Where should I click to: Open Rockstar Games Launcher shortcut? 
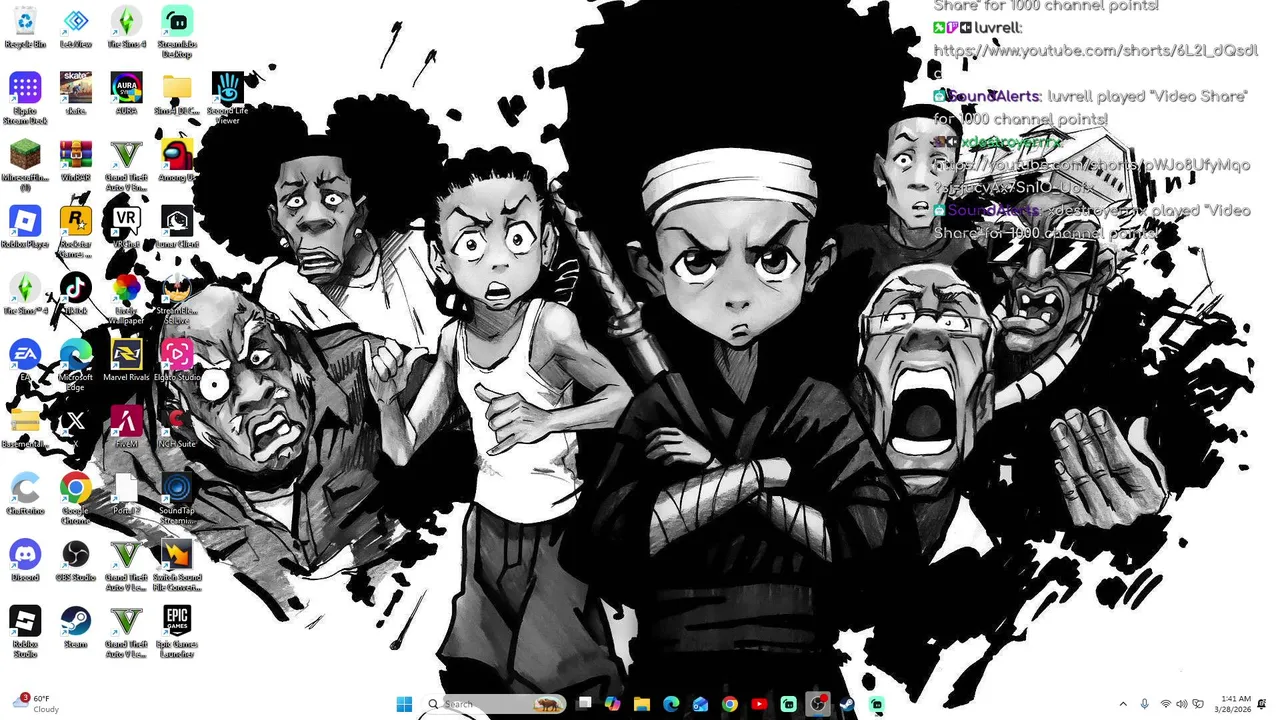(x=75, y=231)
